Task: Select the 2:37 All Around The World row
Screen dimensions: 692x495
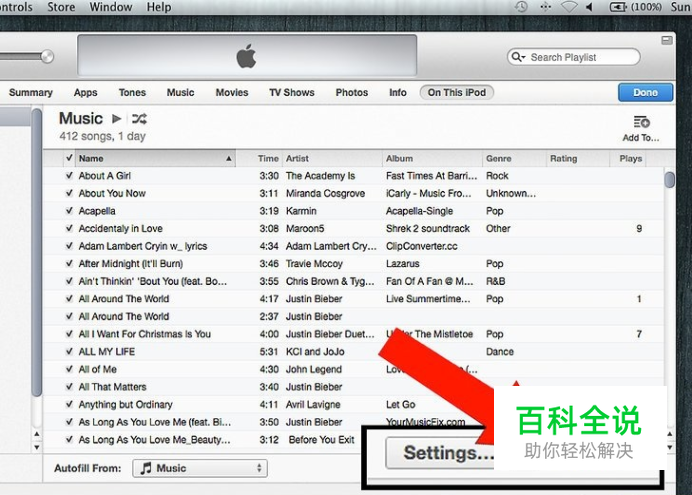Action: 353,316
